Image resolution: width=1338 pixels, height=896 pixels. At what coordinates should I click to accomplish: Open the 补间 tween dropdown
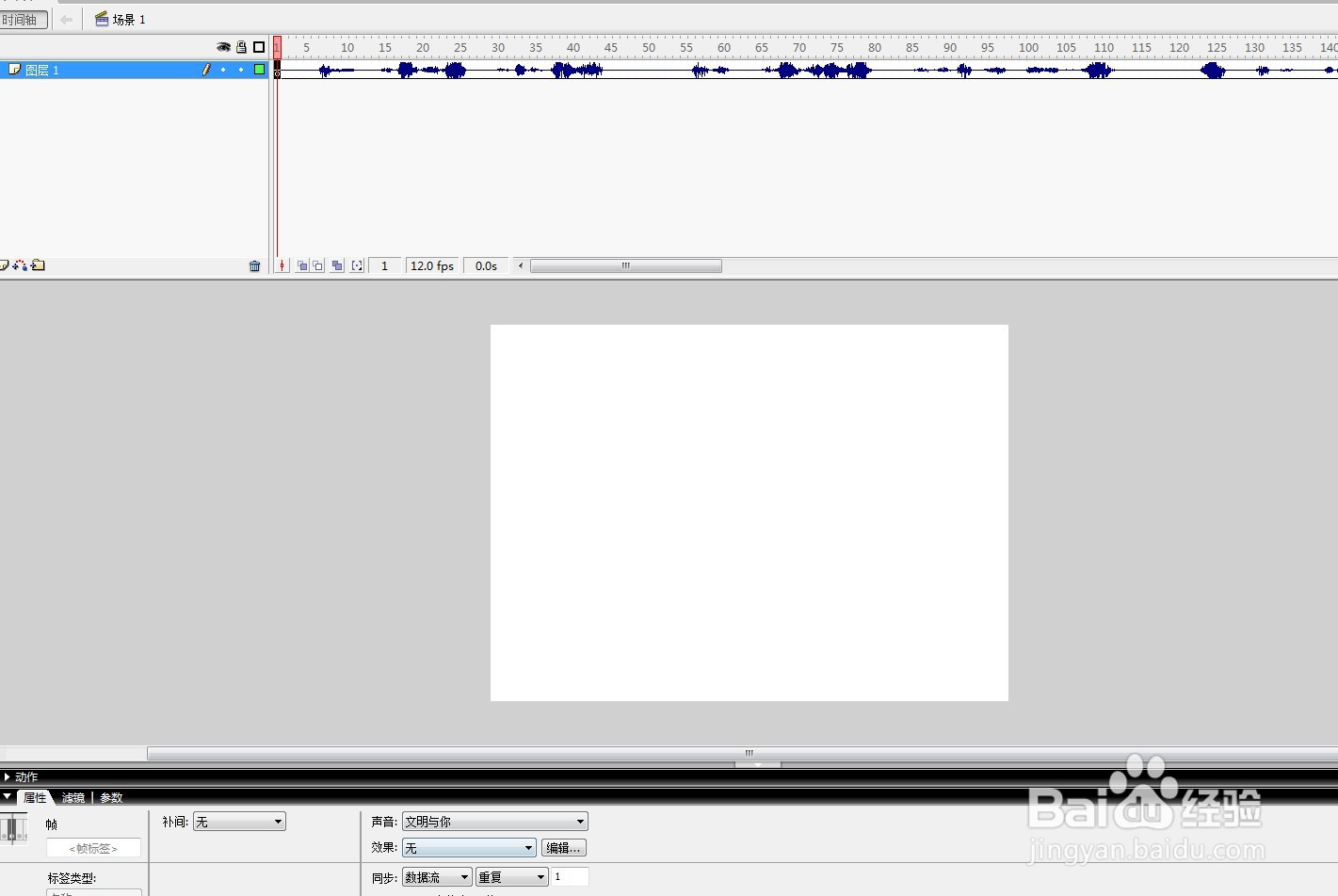point(239,822)
